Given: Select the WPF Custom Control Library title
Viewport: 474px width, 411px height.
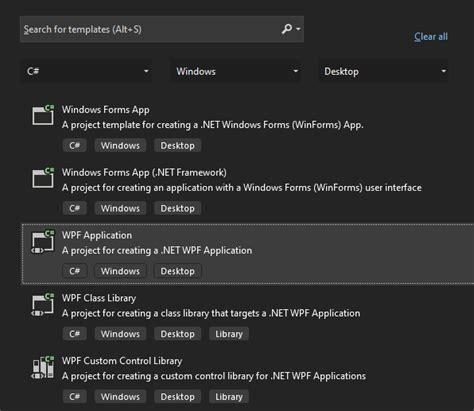Looking at the screenshot, I should click(x=122, y=361).
